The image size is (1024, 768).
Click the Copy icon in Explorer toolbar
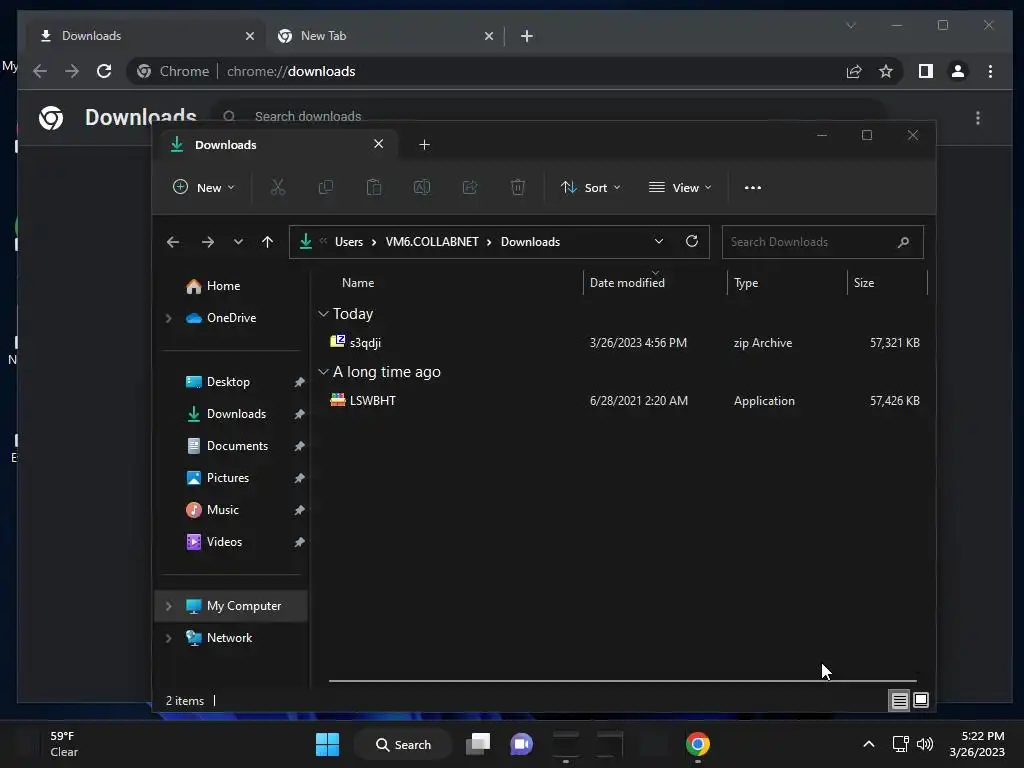325,187
